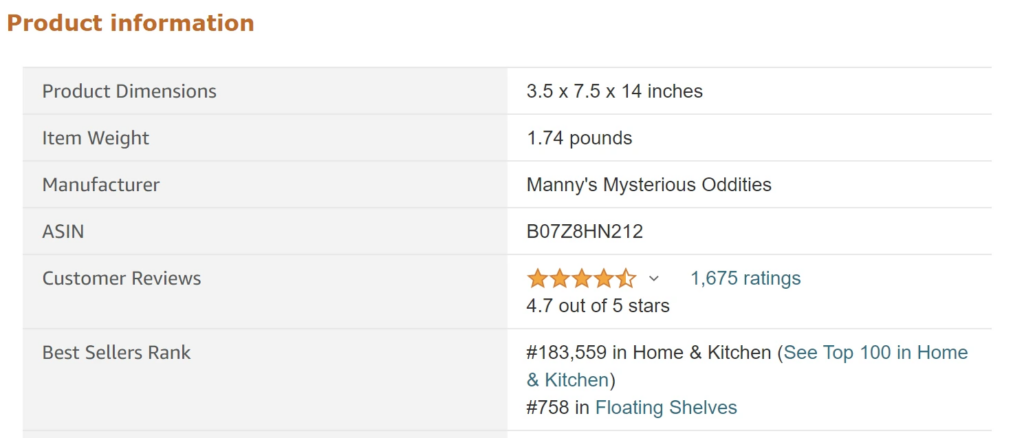This screenshot has height=438, width=1024.
Task: Click the half-filled fifth rating star
Action: pos(625,278)
